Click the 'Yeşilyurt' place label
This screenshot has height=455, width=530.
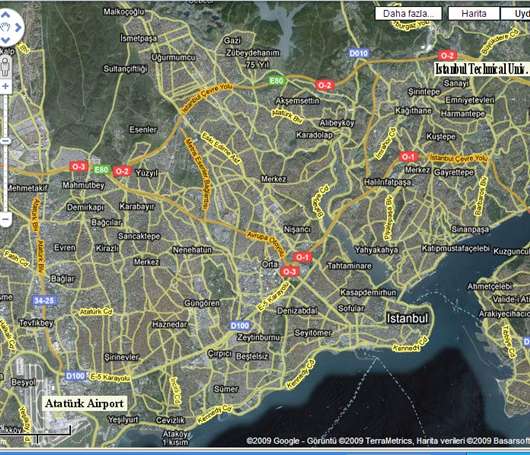(x=123, y=420)
